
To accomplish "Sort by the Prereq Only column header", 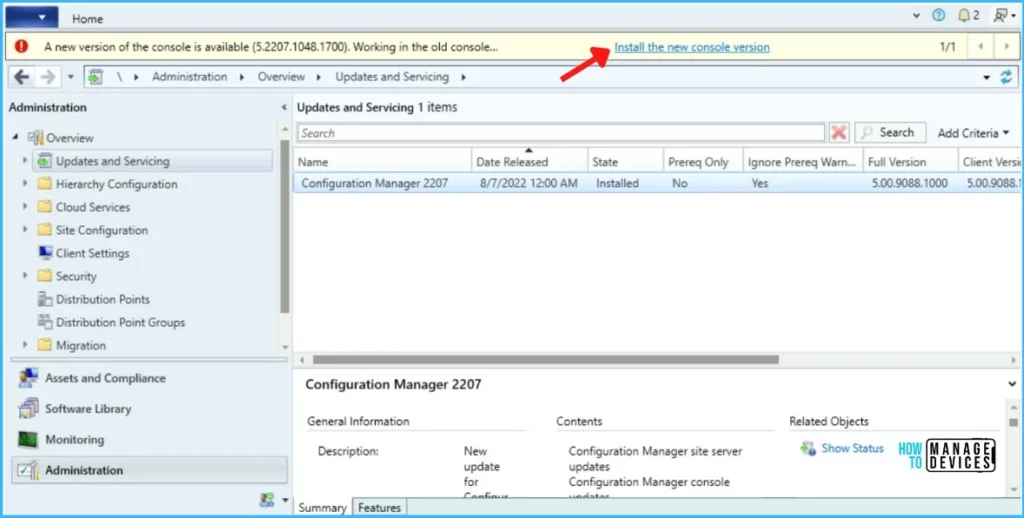I will (x=703, y=162).
